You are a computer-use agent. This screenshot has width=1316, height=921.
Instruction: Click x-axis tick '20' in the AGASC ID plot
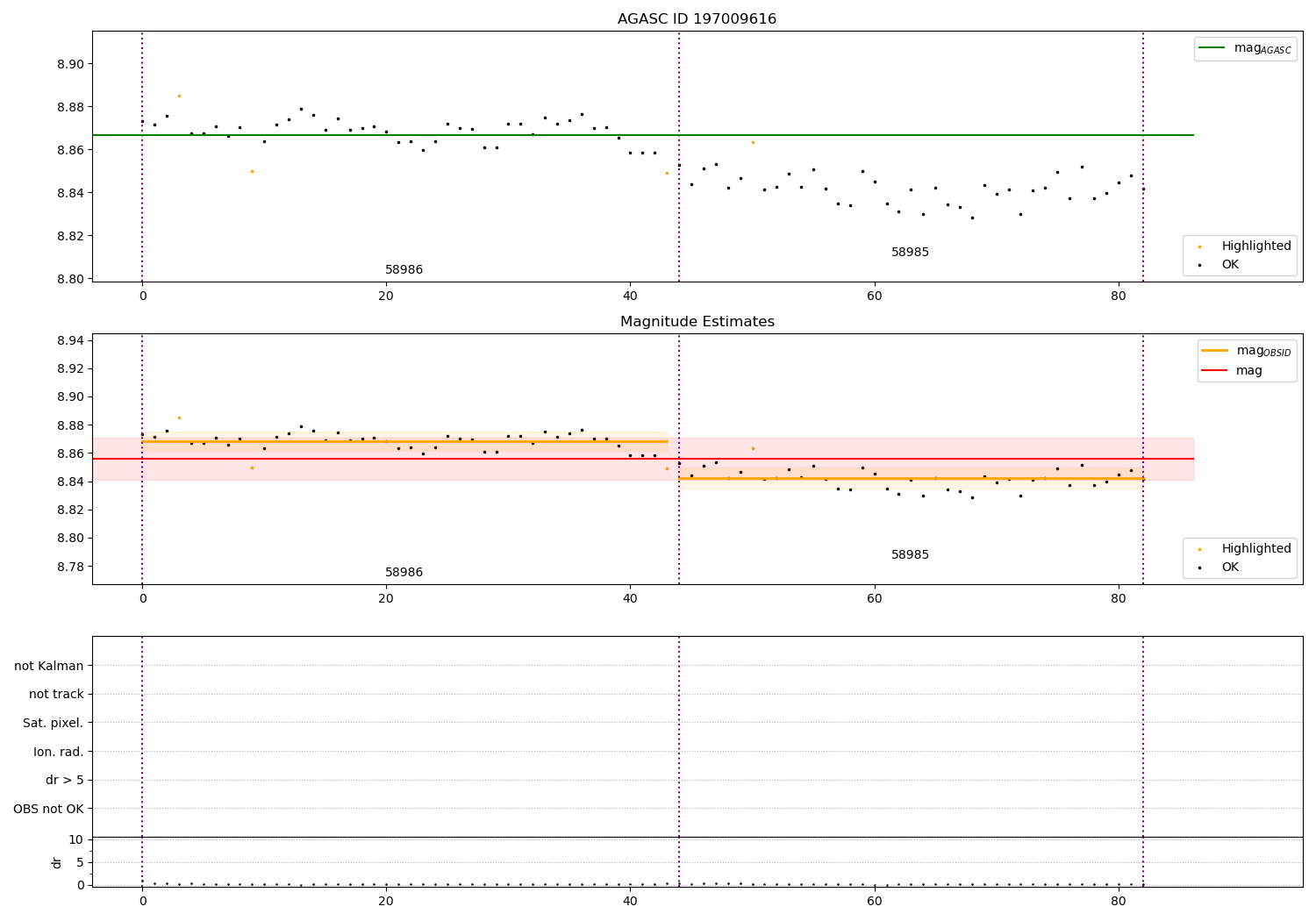coord(386,296)
